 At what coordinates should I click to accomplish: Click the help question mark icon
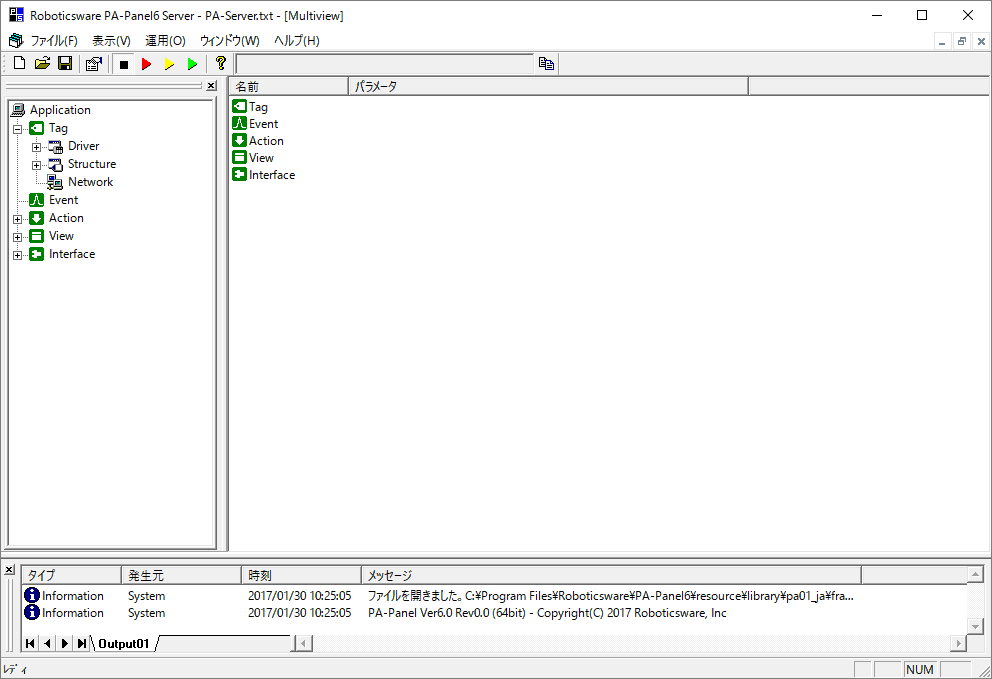pyautogui.click(x=221, y=64)
